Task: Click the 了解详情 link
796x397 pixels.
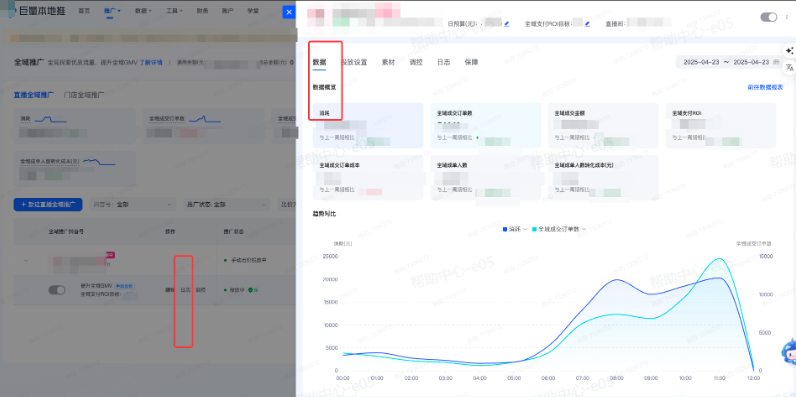Action: 151,62
